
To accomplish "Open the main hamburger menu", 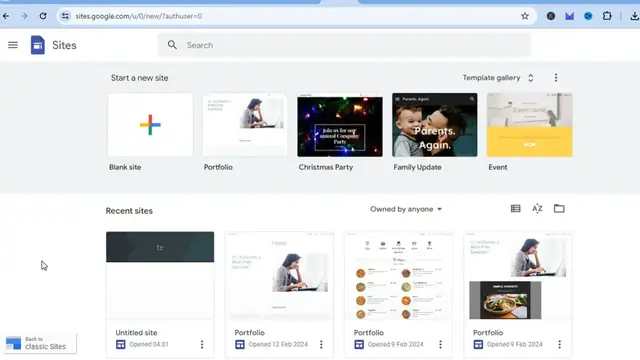I will (x=13, y=45).
